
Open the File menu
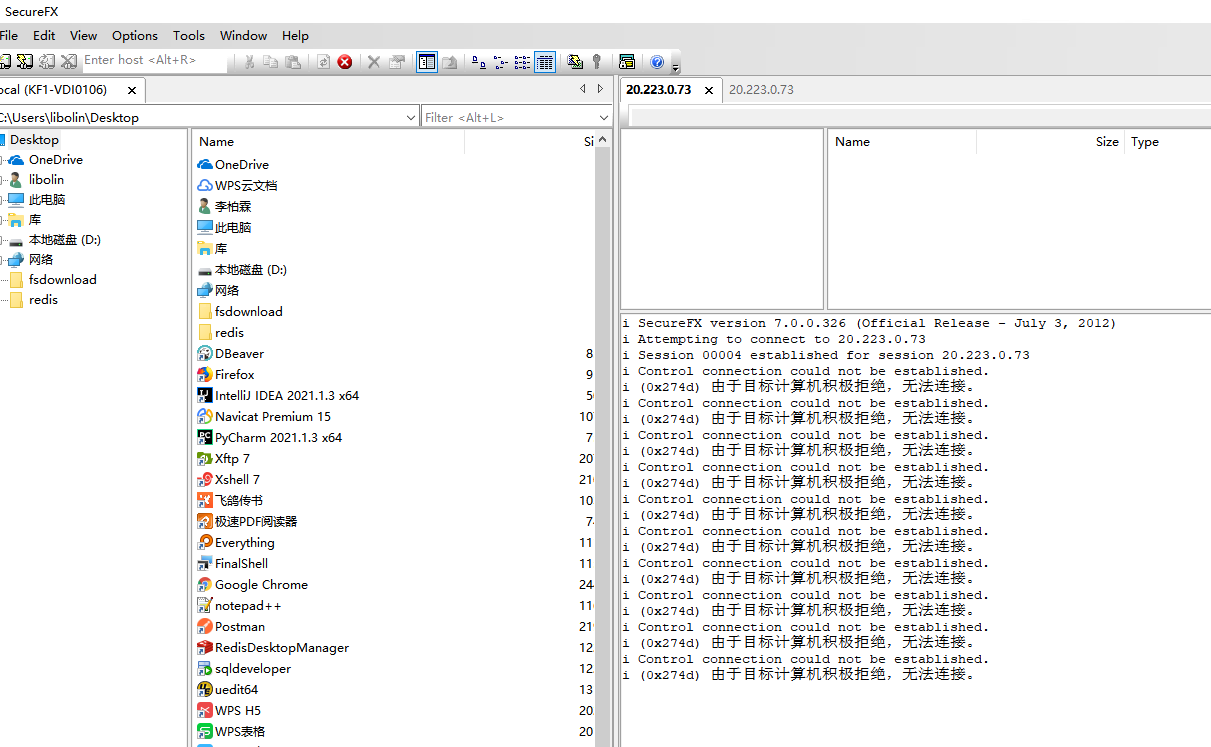8,35
